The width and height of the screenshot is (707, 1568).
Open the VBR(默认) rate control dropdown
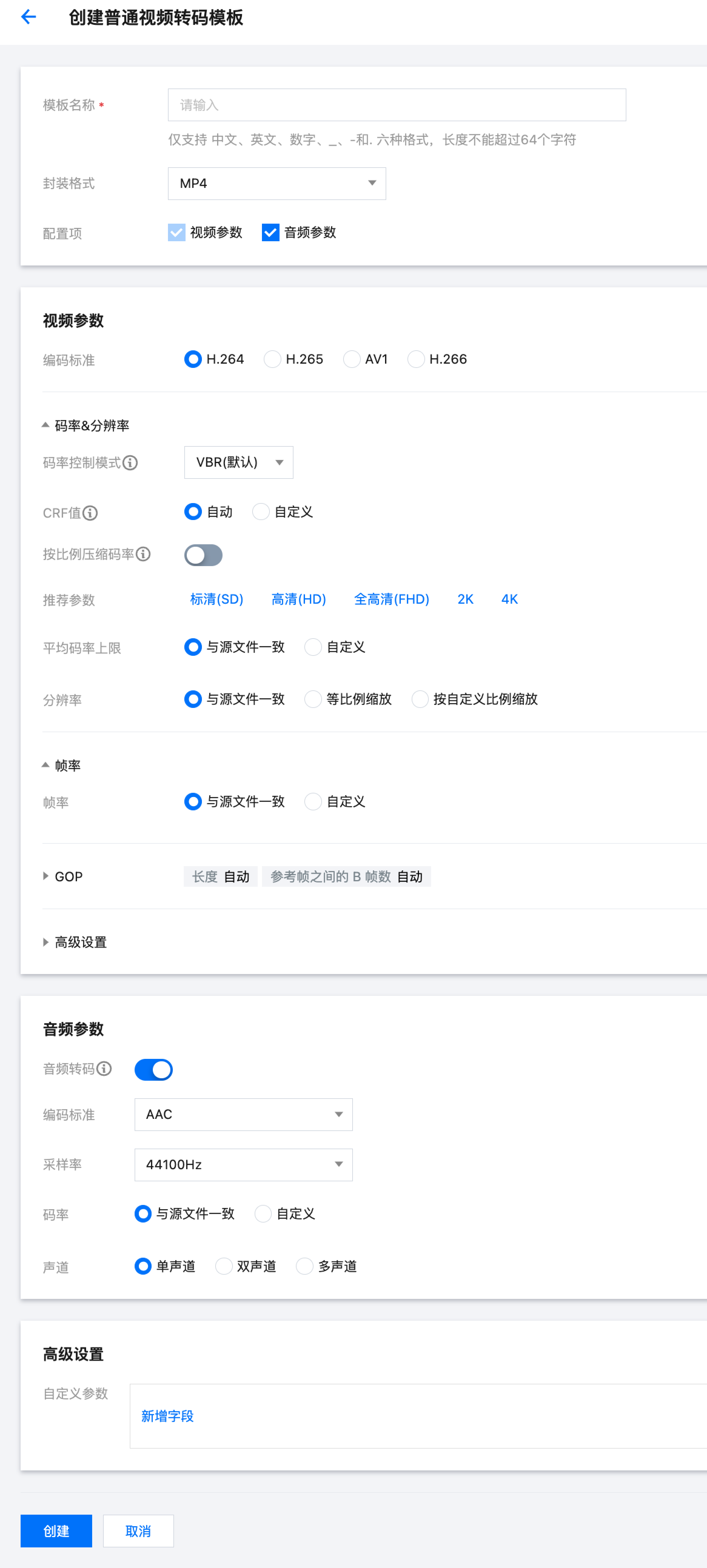pyautogui.click(x=238, y=462)
